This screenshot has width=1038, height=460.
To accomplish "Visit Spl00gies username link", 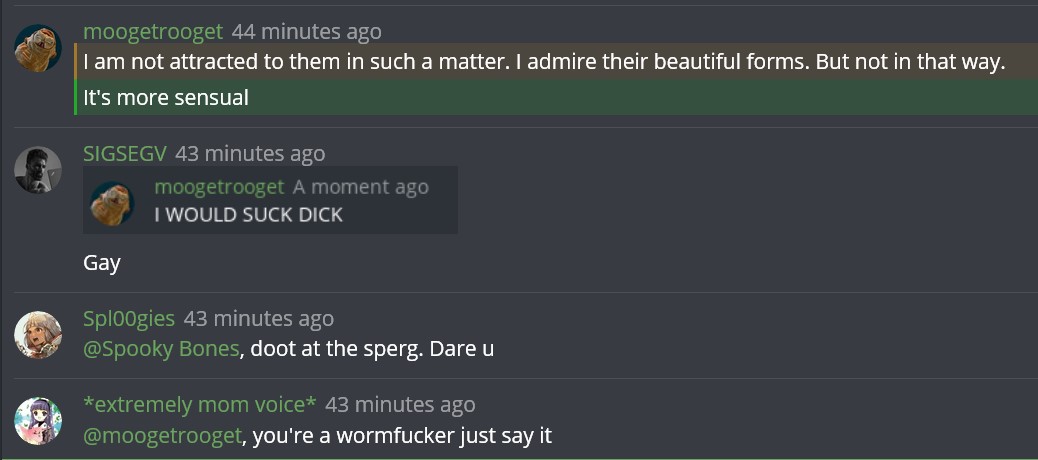I will point(128,318).
